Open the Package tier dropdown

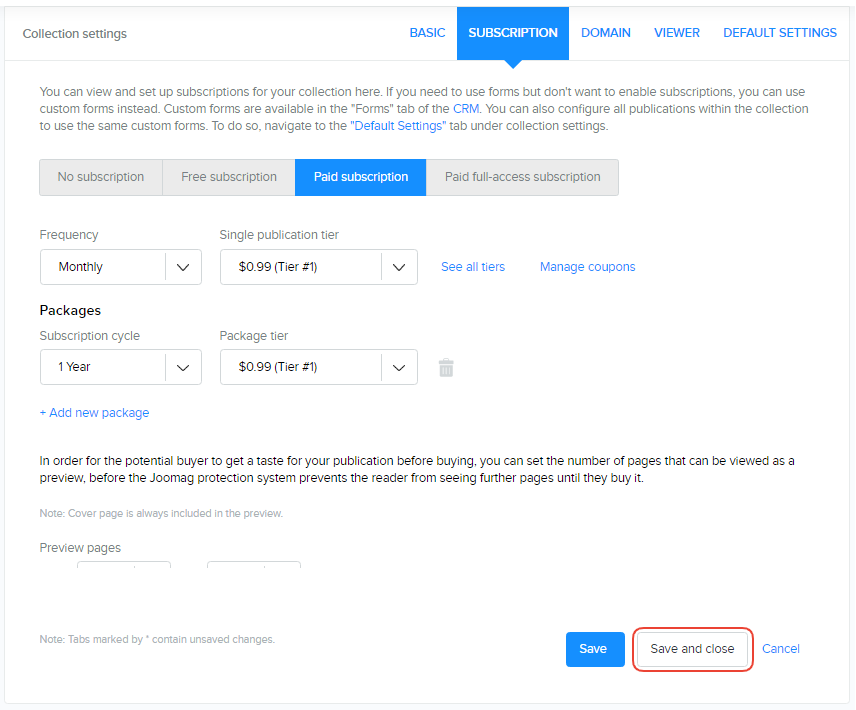[x=318, y=367]
